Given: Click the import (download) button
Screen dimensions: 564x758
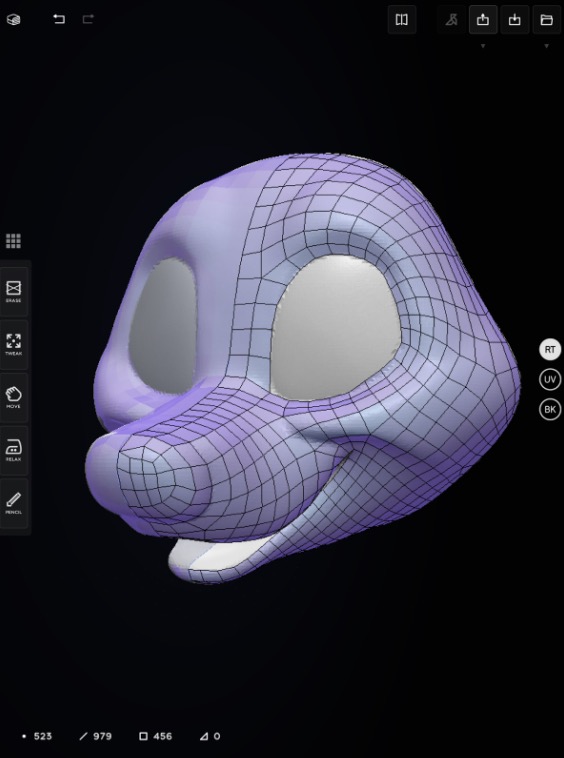Looking at the screenshot, I should click(515, 19).
